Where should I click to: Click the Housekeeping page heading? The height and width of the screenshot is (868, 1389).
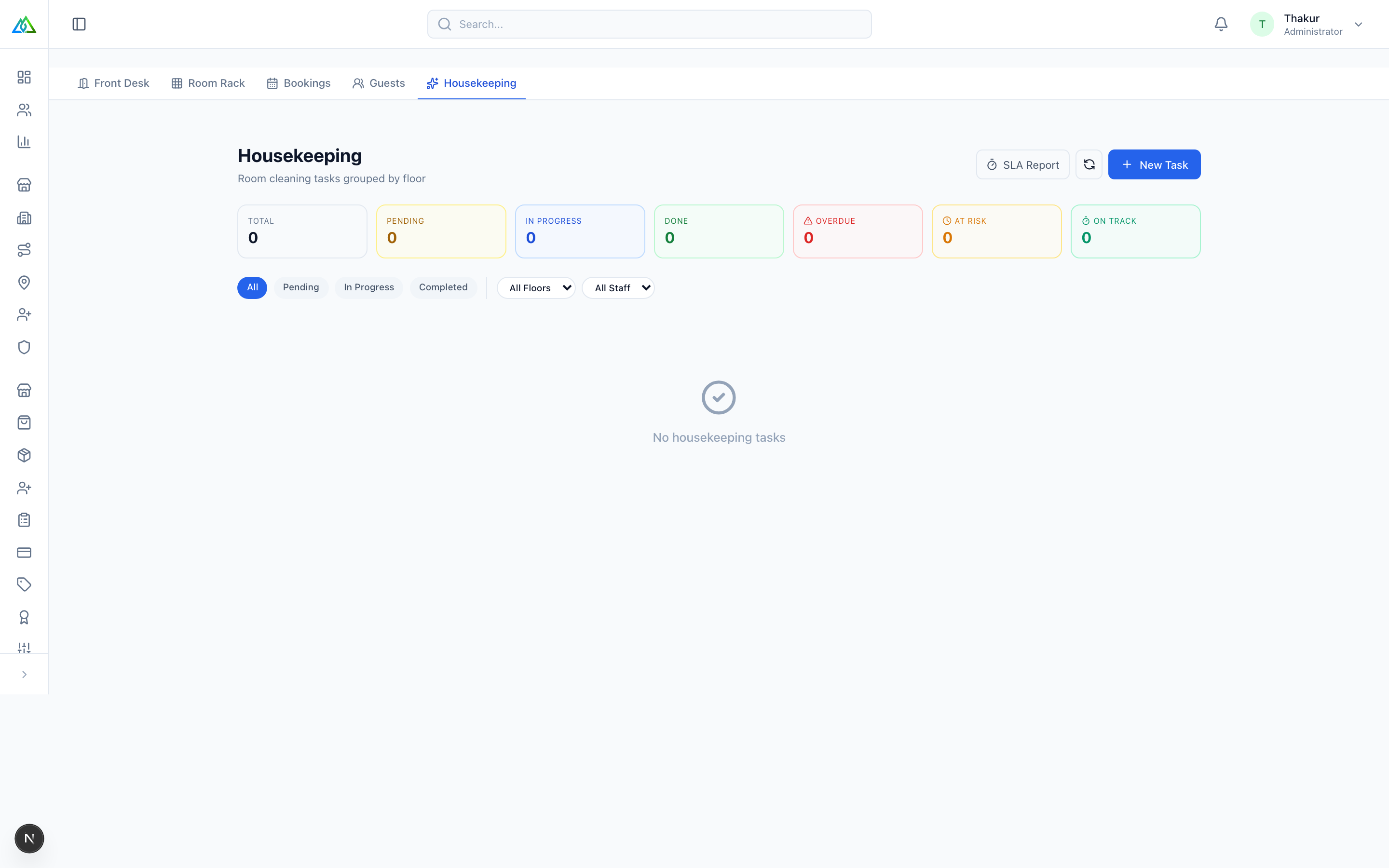300,156
